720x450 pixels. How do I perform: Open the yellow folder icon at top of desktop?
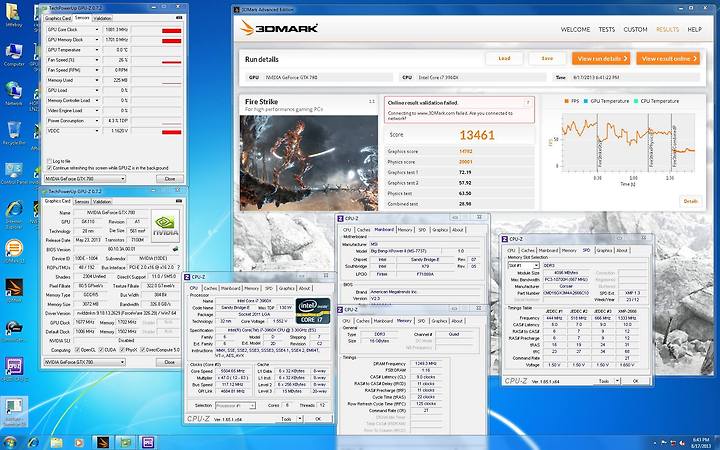point(13,16)
